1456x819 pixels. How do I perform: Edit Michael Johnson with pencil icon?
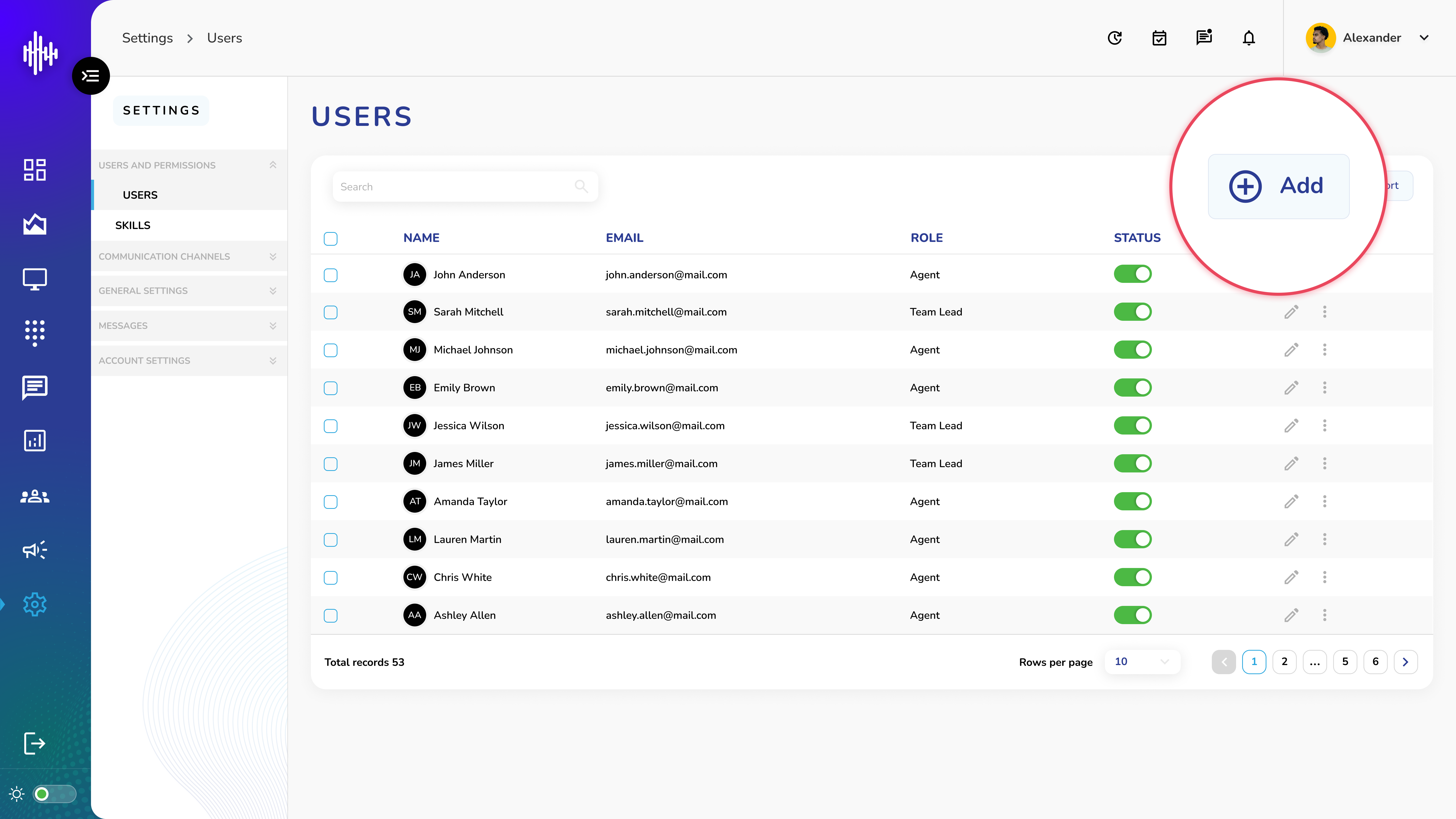[1291, 350]
